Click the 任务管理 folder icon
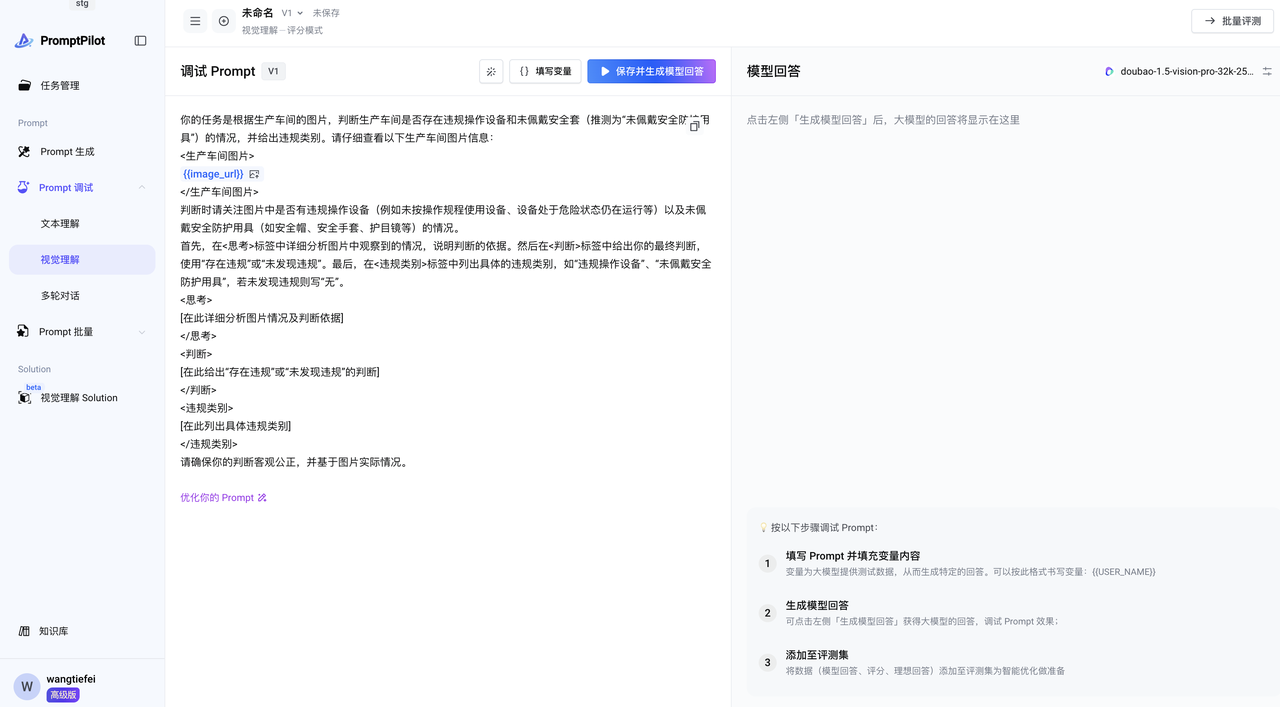This screenshot has width=1280, height=707. tap(24, 86)
